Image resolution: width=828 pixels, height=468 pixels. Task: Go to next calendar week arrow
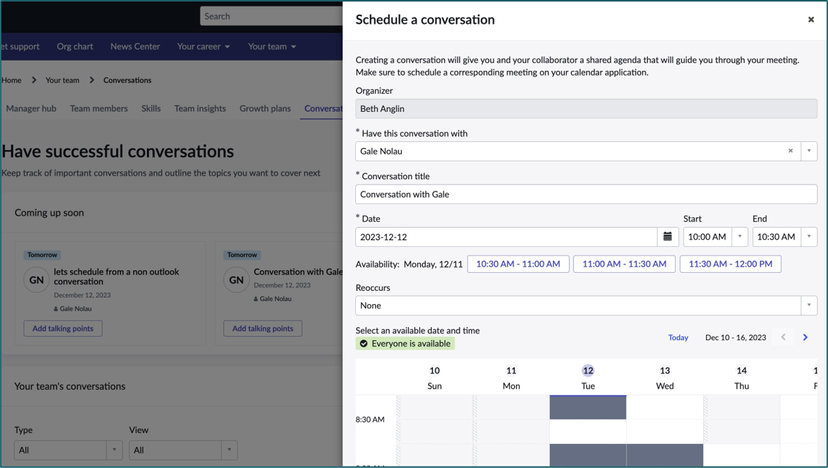(805, 338)
